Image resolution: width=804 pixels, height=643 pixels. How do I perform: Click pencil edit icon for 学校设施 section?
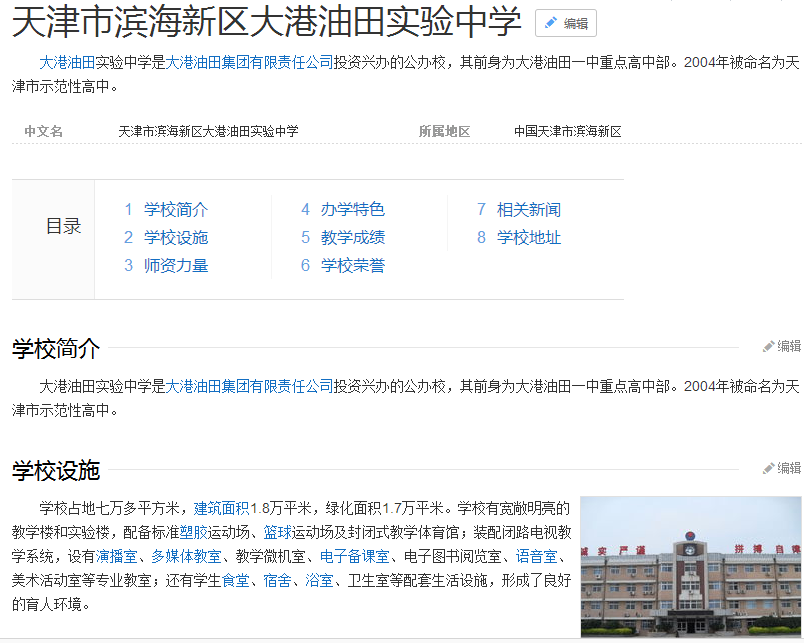pos(768,468)
